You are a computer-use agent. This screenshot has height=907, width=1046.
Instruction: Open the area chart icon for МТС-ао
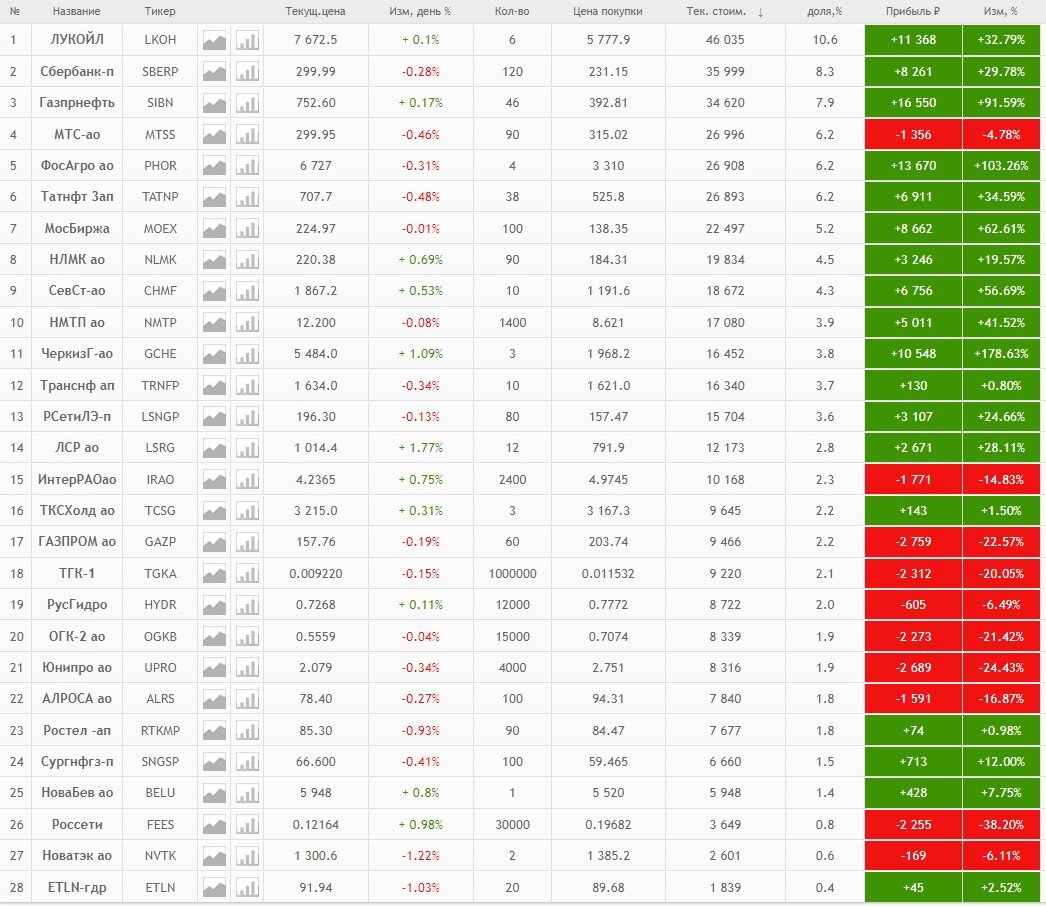coord(214,135)
